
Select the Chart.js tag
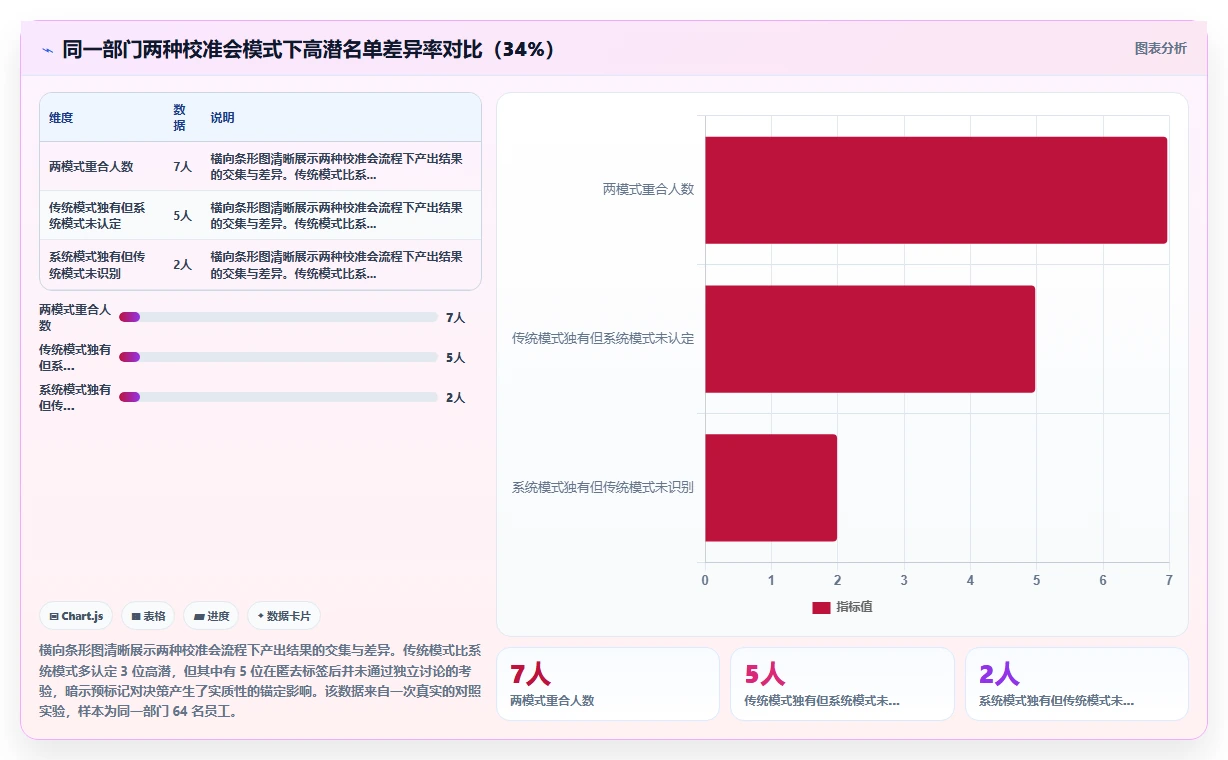click(x=76, y=616)
